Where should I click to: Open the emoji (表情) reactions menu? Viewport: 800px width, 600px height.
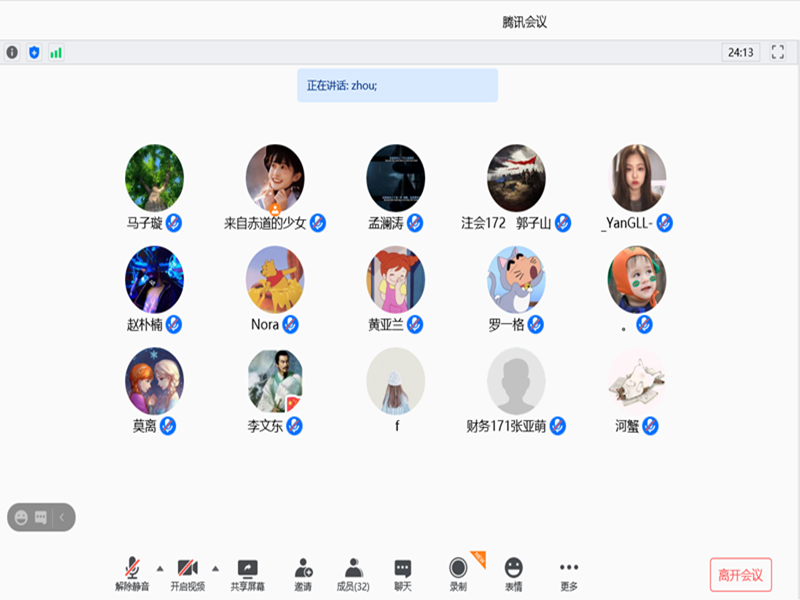512,568
